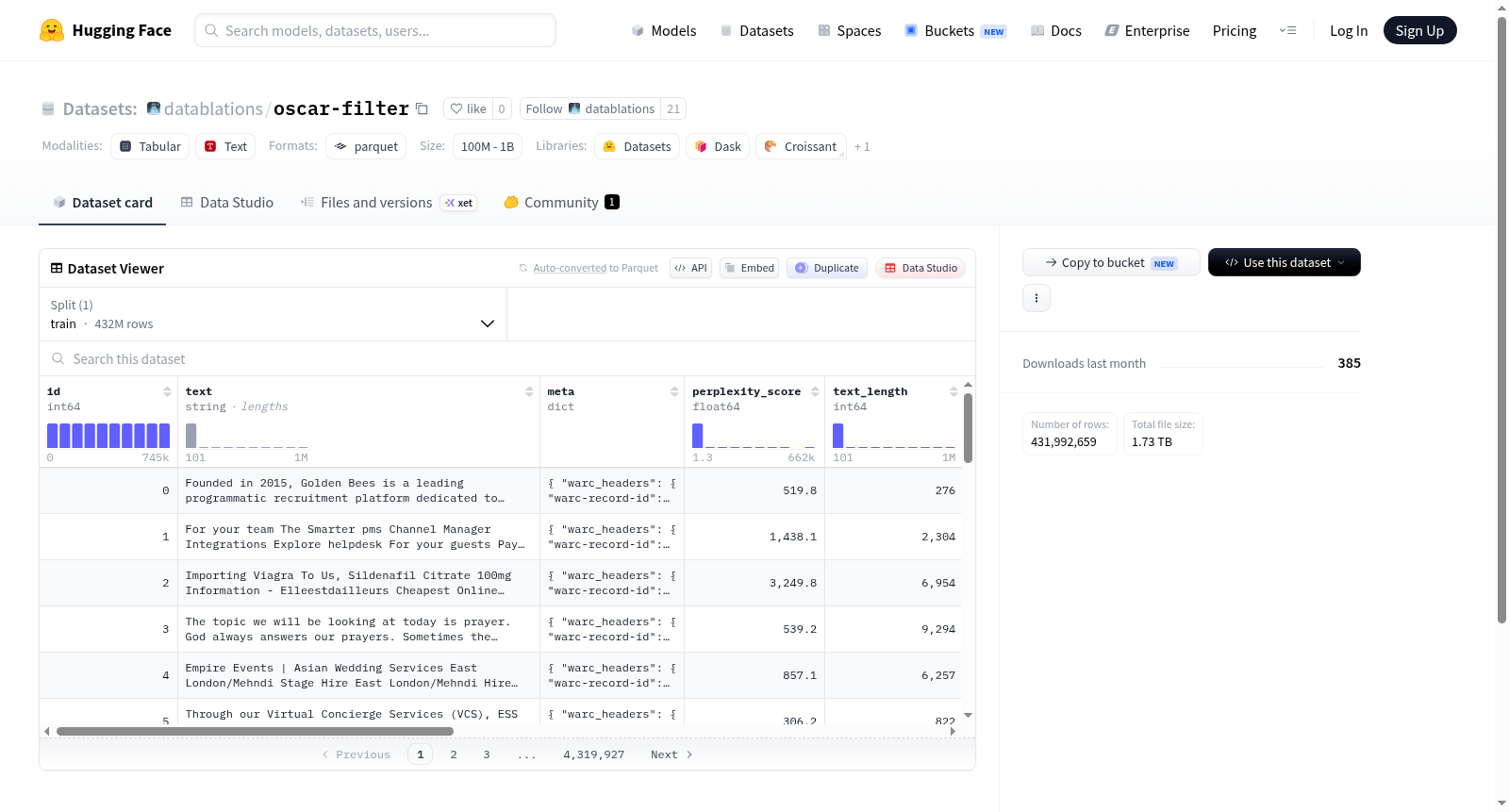Open the Use this dataset dropdown

(1284, 262)
